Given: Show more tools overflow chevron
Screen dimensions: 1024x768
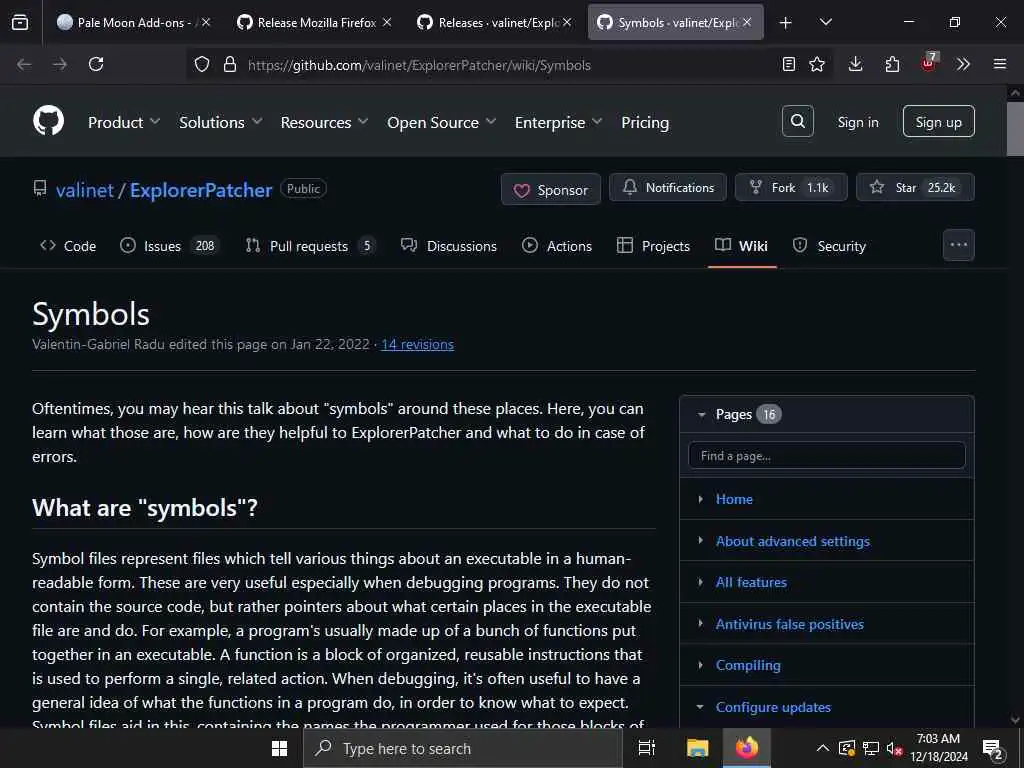Looking at the screenshot, I should (x=963, y=64).
